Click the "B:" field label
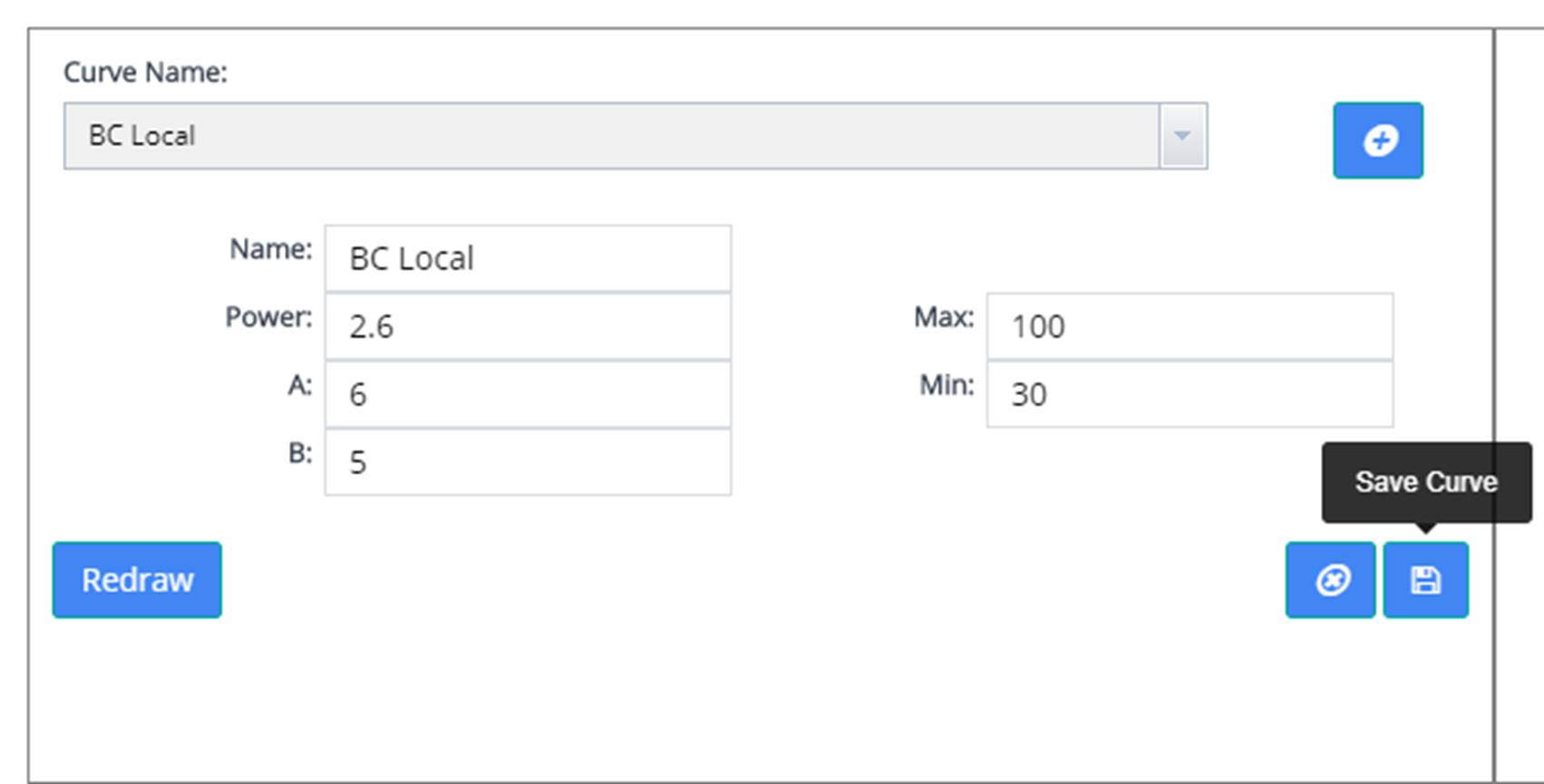Viewport: 1544px width, 784px height. point(300,453)
